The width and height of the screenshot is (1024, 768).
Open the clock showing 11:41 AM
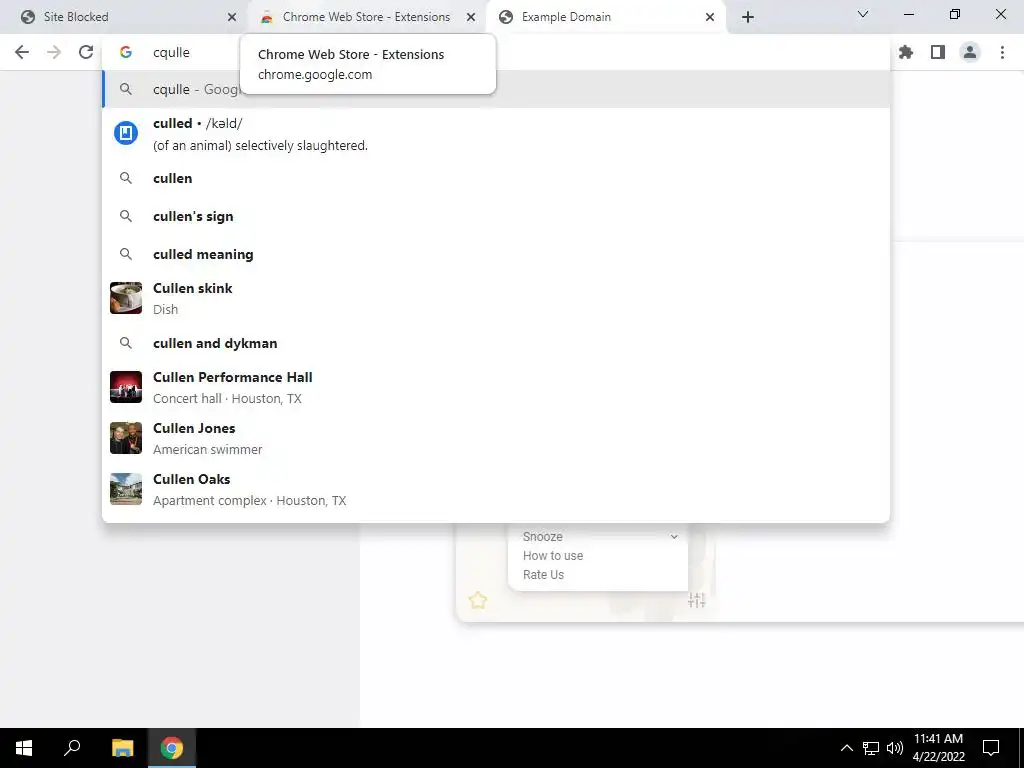point(938,748)
